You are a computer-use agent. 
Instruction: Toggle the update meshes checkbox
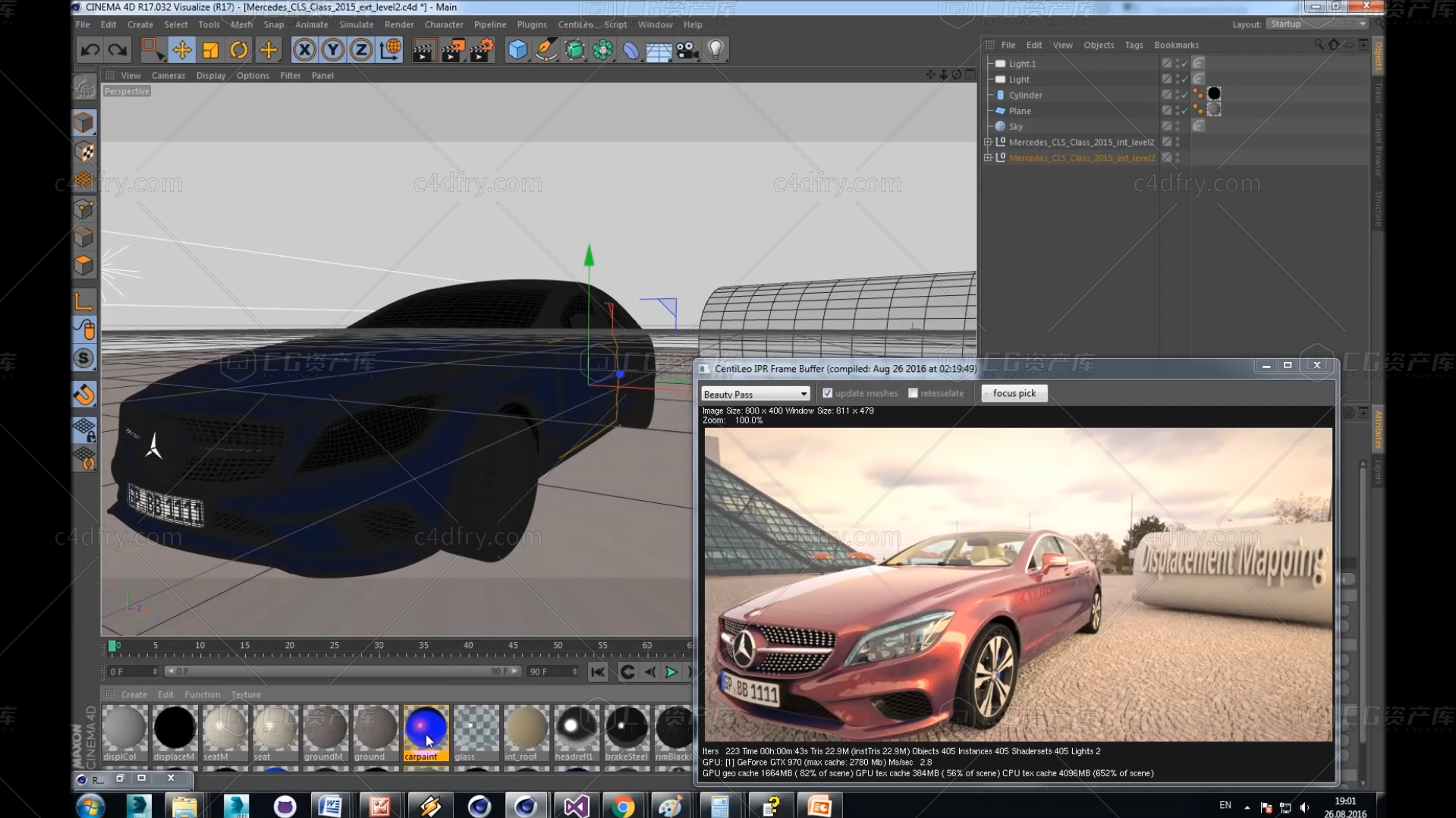tap(828, 393)
